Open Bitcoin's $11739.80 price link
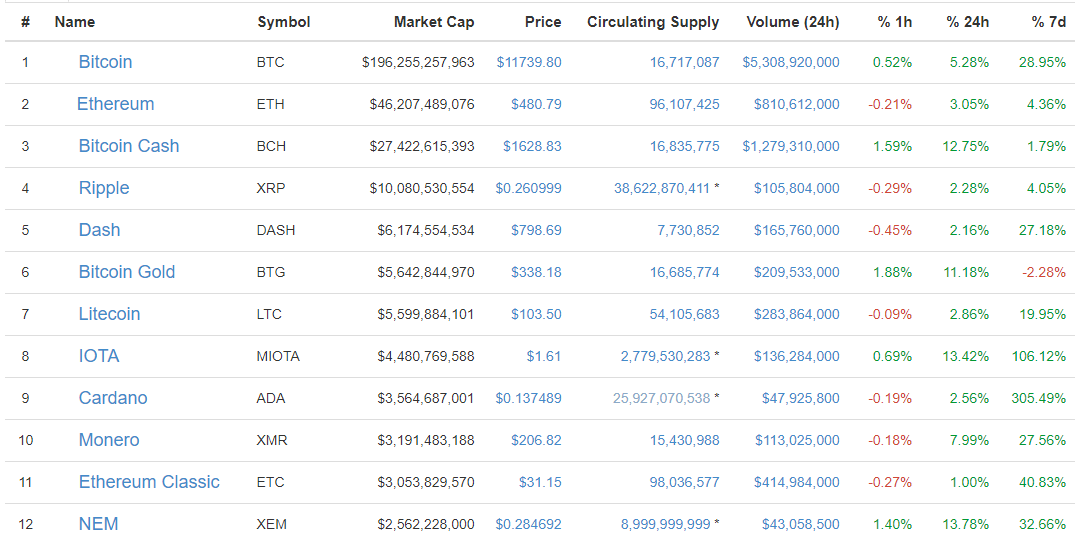 [x=529, y=62]
